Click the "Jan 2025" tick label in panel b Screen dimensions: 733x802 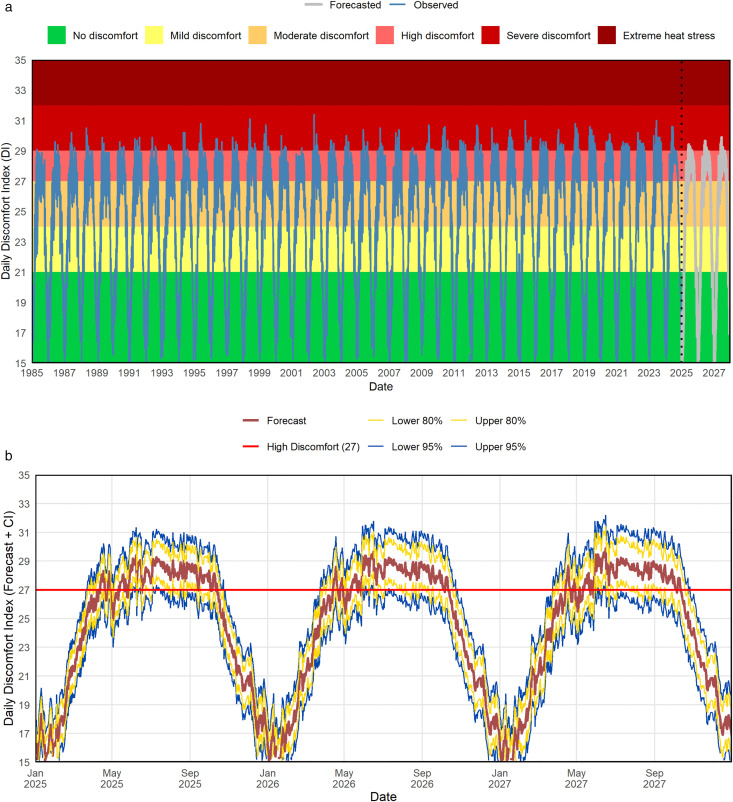pos(35,778)
